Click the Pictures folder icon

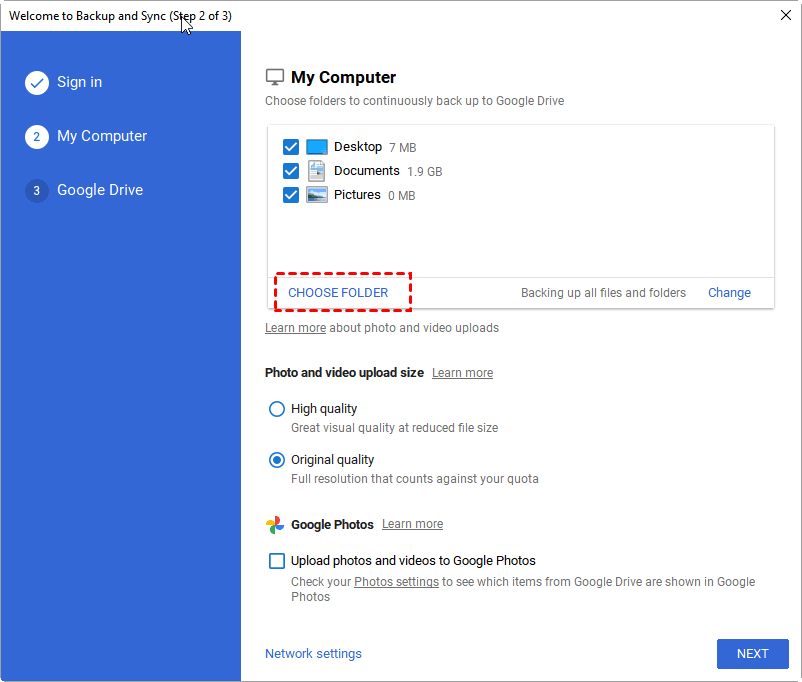pos(317,195)
